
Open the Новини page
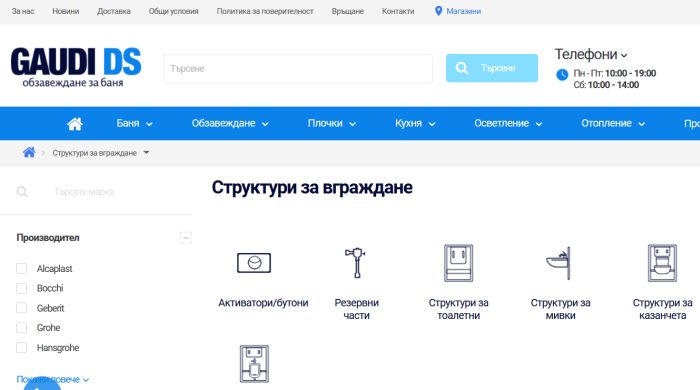[66, 11]
